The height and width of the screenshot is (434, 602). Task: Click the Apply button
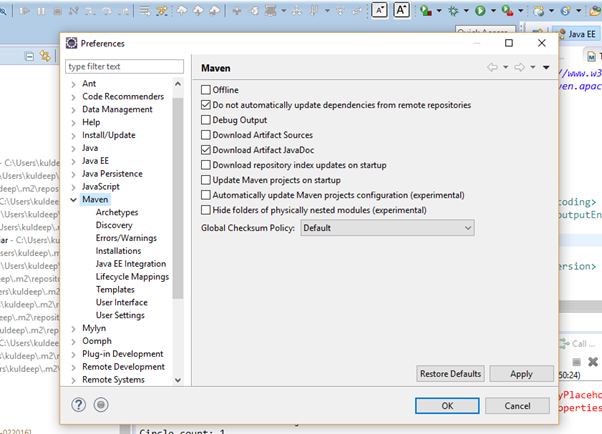pos(520,373)
